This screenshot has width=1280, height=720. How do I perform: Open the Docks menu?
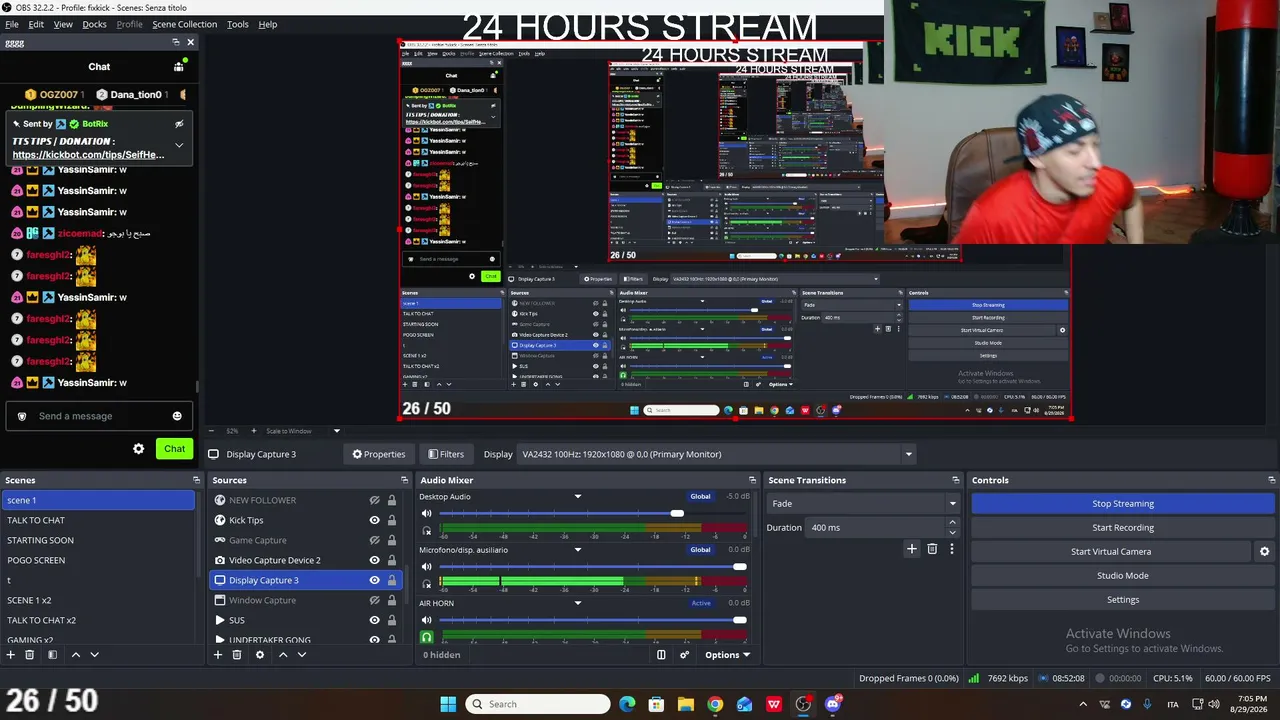click(x=94, y=24)
